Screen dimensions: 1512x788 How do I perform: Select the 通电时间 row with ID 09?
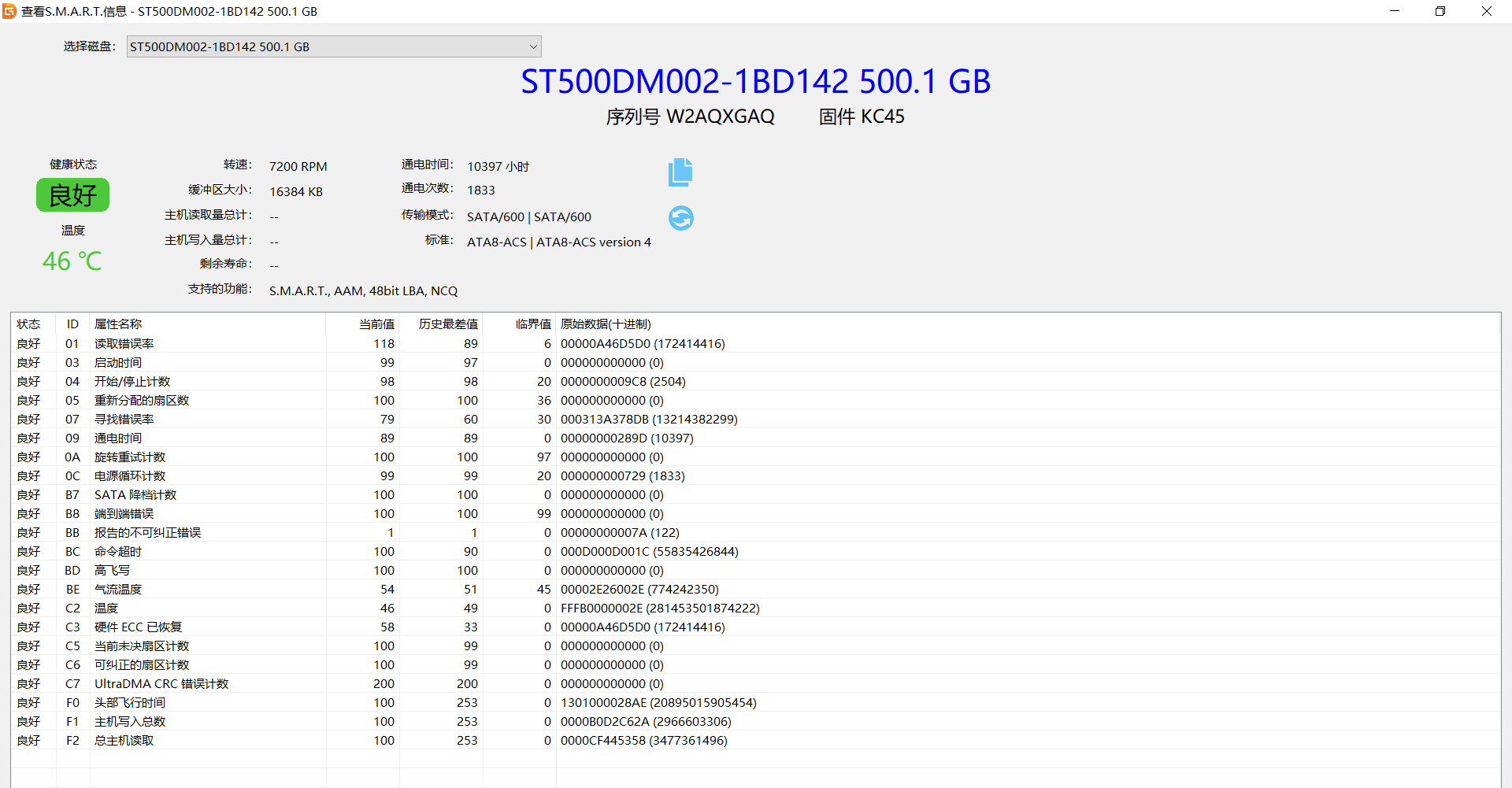pos(756,438)
